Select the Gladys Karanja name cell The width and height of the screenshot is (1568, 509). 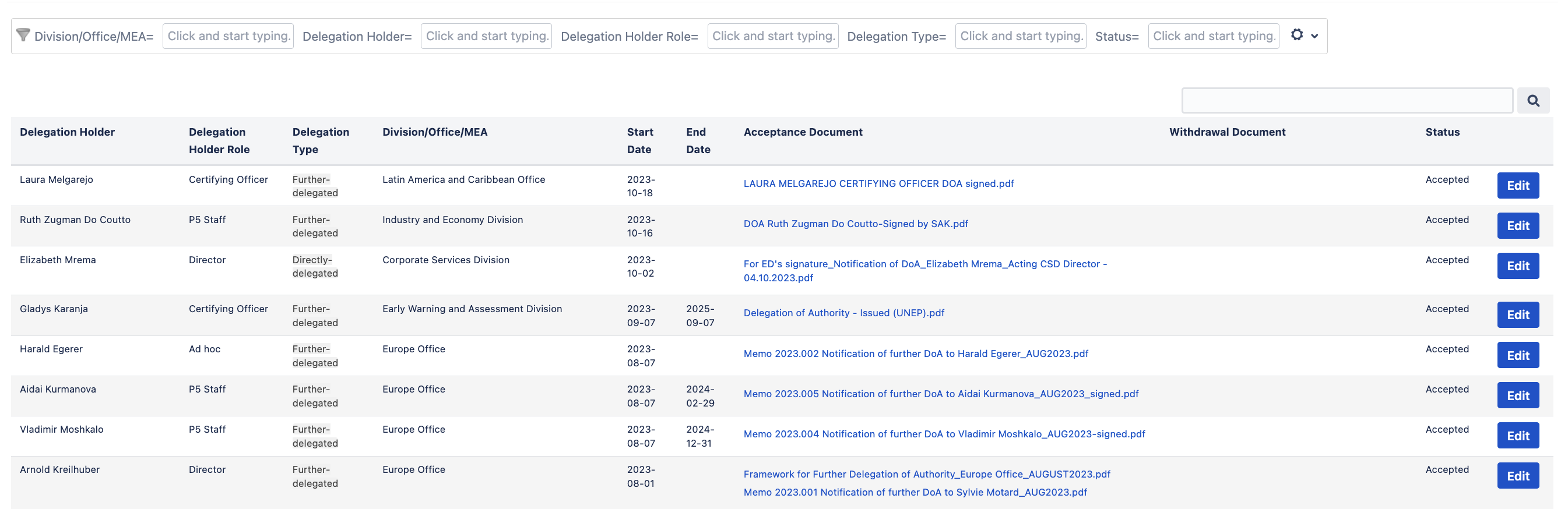[54, 309]
